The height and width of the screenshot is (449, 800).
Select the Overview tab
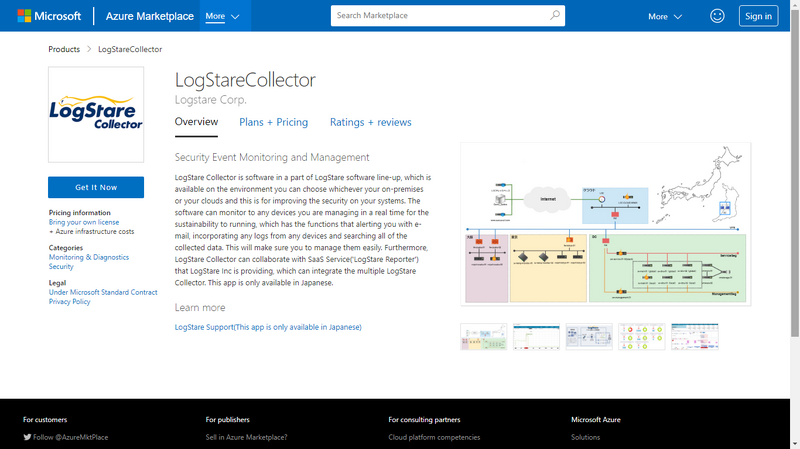pos(196,122)
